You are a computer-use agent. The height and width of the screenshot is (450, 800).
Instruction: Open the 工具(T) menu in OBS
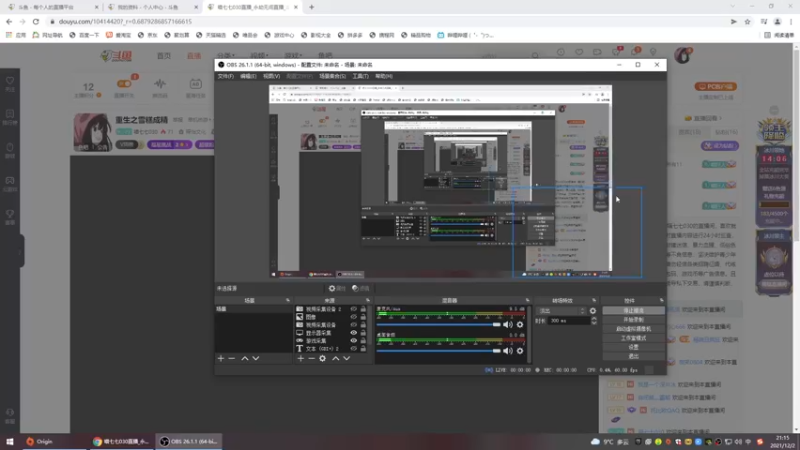pyautogui.click(x=360, y=76)
